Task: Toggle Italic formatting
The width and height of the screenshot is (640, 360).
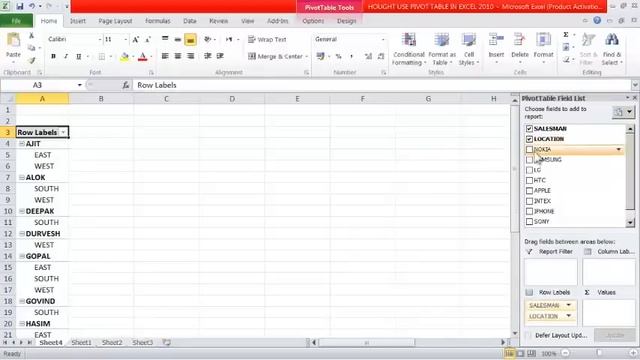Action: coord(66,56)
